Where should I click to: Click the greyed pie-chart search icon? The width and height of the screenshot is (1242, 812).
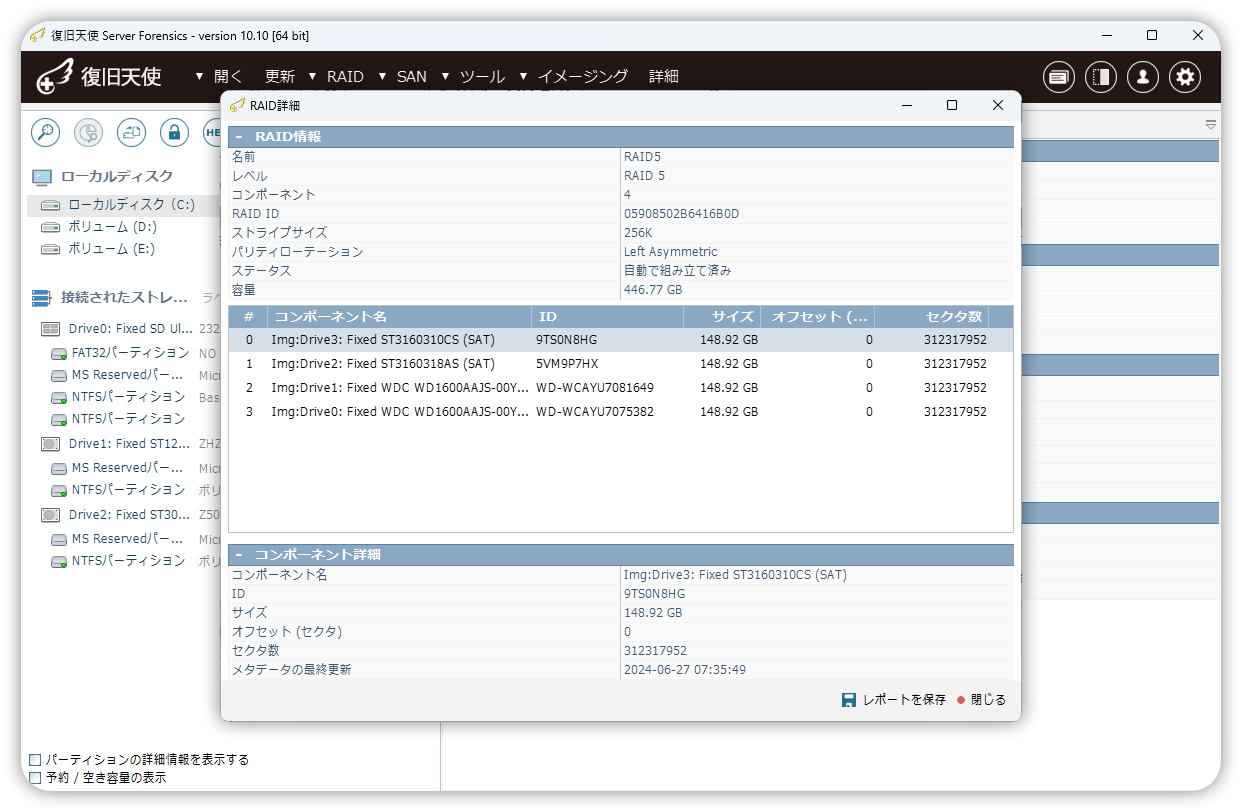[89, 131]
